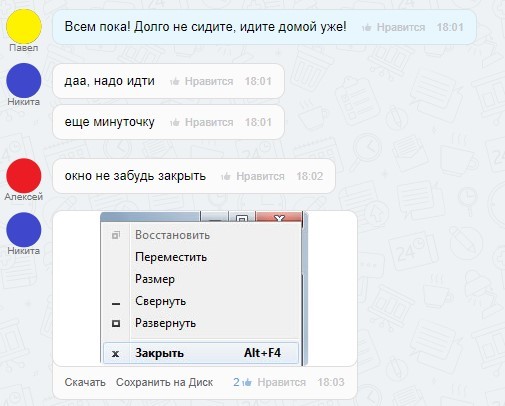Click thumbs-up icon on 'еще минуточку' message

175,122
